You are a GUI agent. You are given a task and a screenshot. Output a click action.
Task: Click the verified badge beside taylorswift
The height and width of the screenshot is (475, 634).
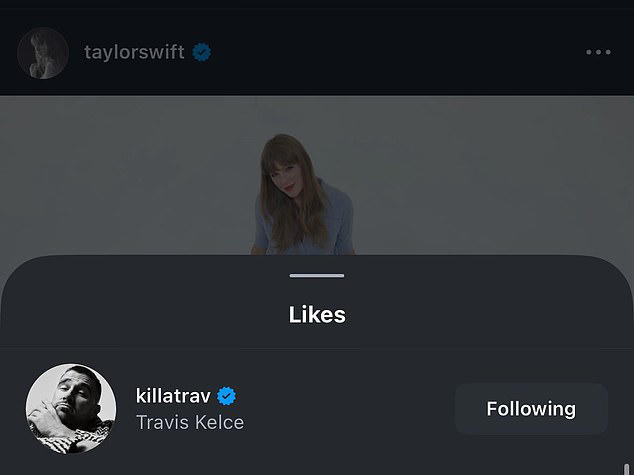click(203, 52)
